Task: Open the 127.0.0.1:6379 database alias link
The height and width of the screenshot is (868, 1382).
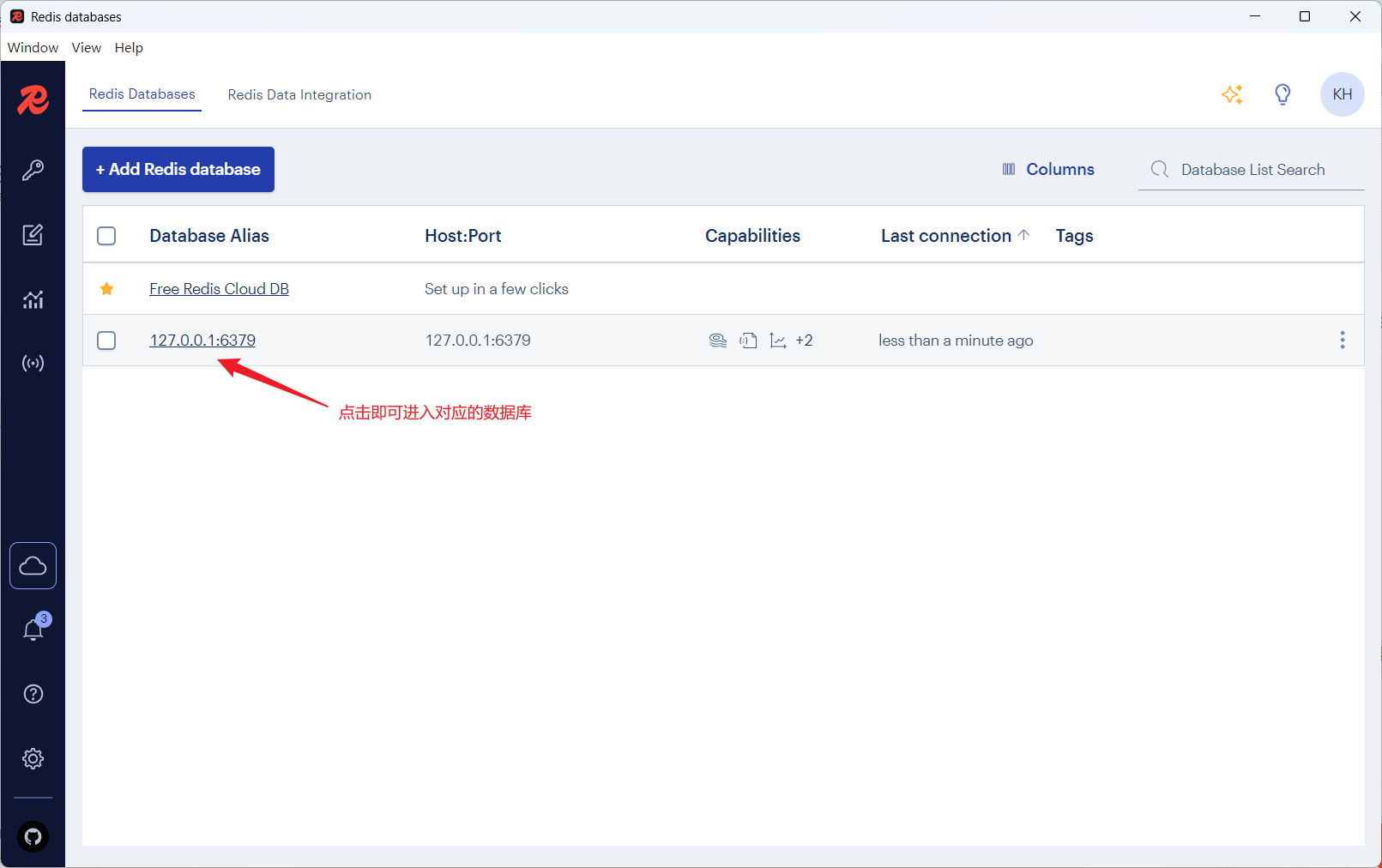Action: click(x=202, y=341)
